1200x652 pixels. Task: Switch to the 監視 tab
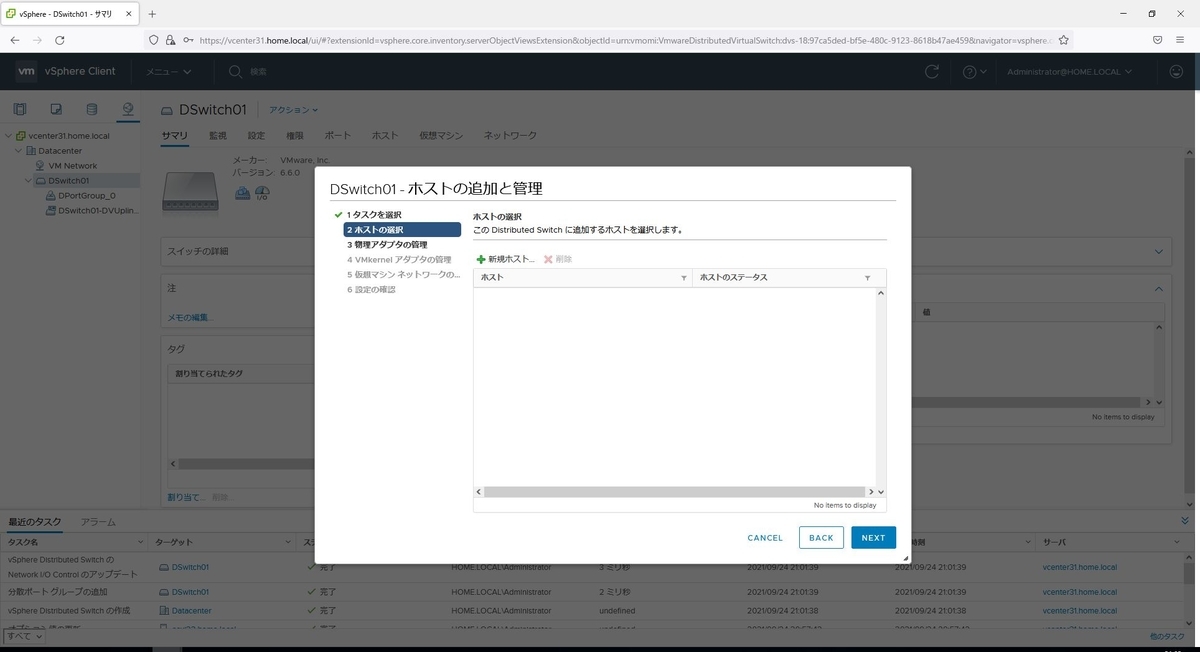(218, 135)
